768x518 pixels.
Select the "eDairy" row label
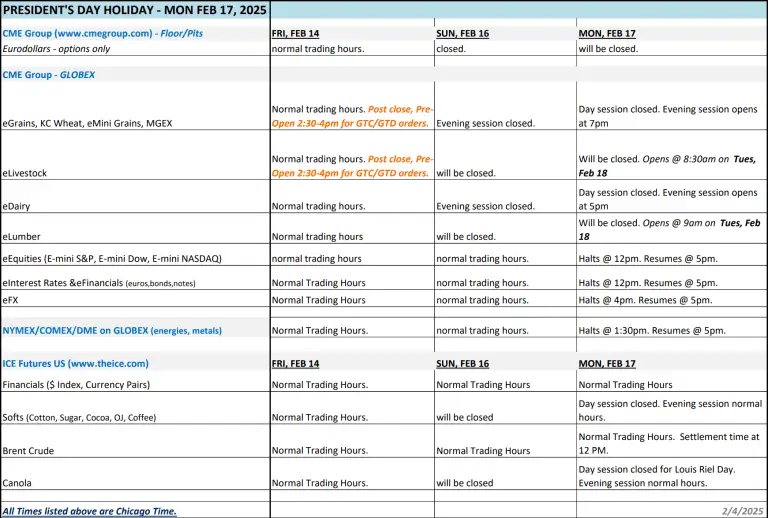(x=16, y=206)
